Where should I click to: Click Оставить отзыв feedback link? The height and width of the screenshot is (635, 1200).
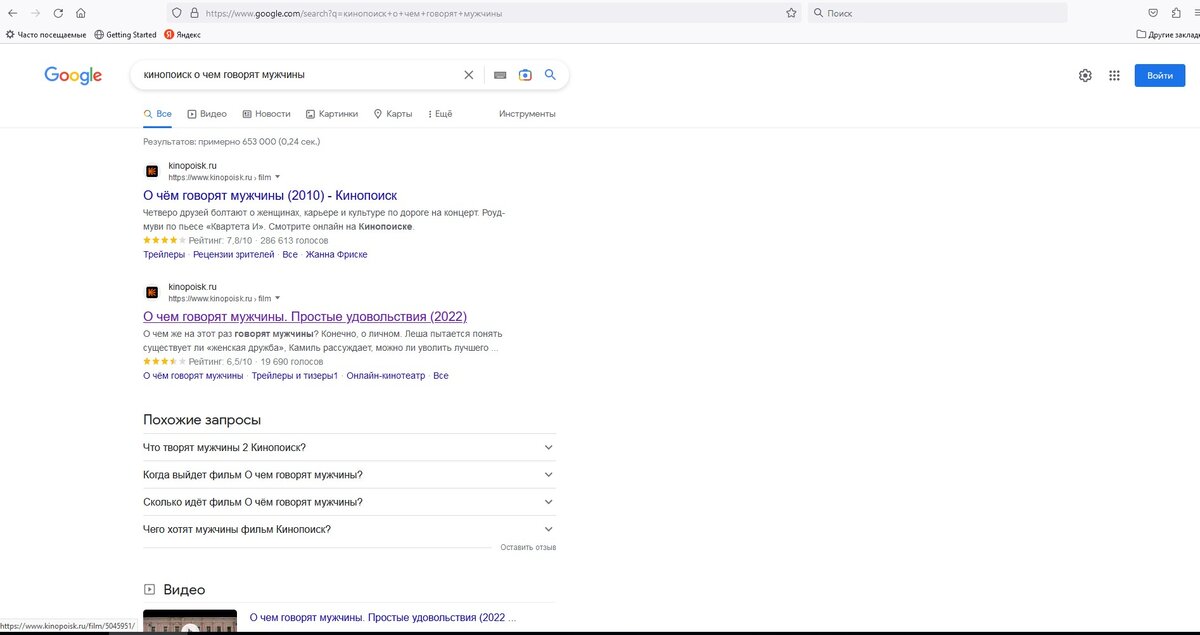click(x=528, y=547)
